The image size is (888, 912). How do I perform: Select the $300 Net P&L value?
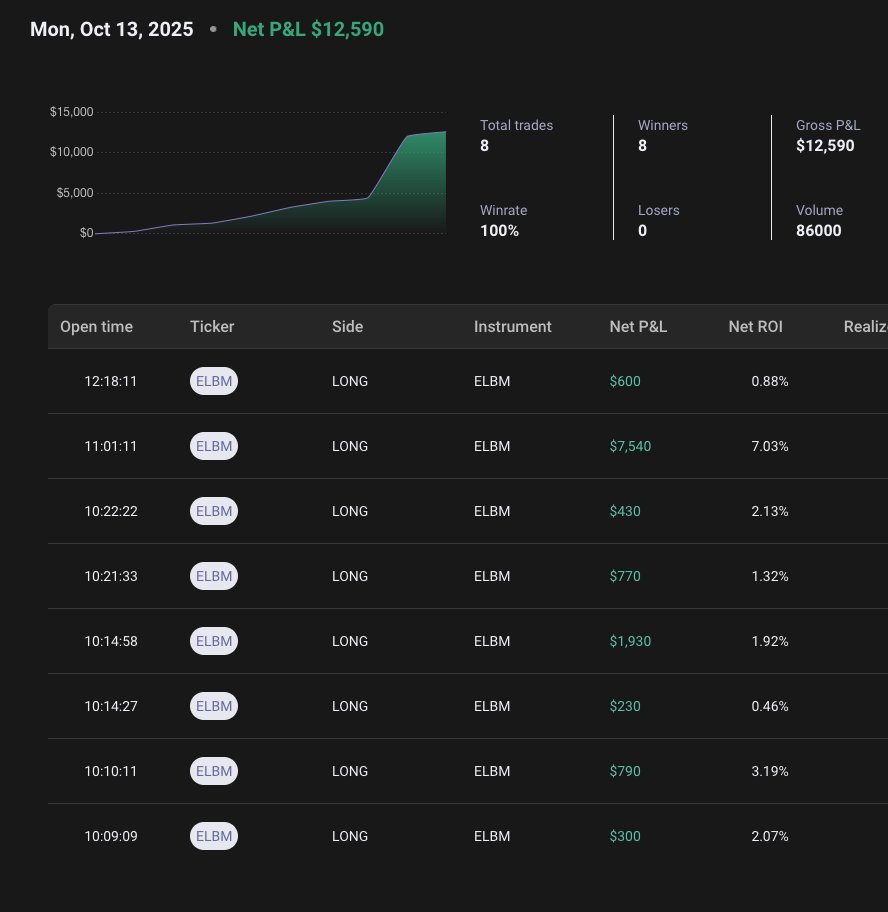[625, 836]
